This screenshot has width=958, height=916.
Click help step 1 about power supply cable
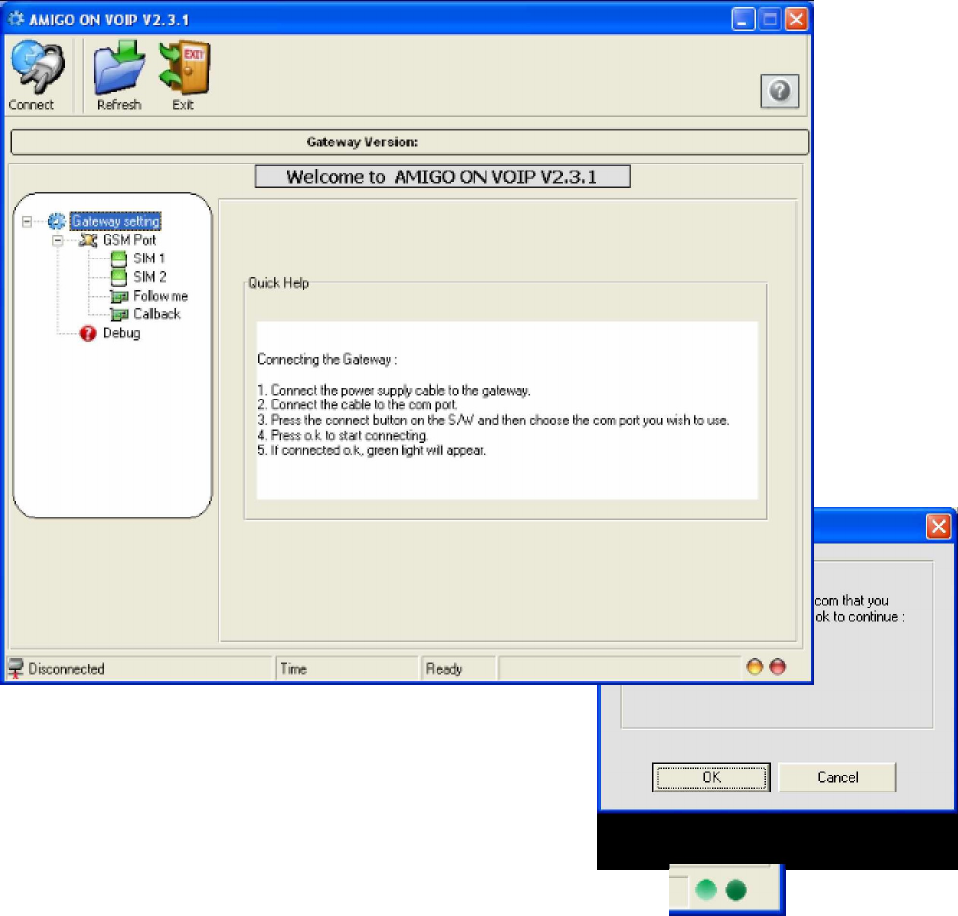coord(393,390)
